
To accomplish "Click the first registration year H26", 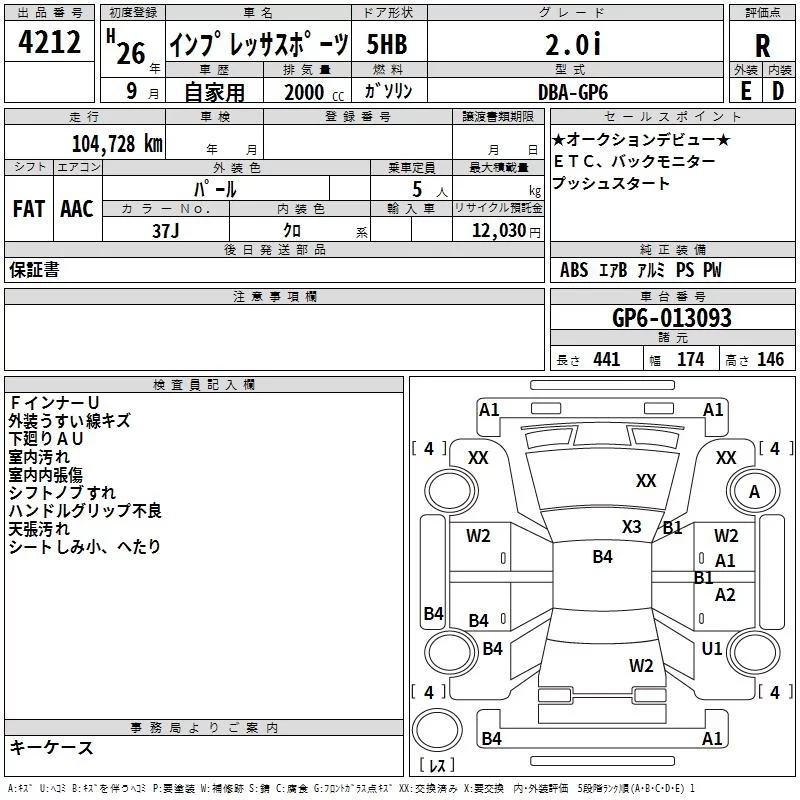I will click(x=126, y=47).
